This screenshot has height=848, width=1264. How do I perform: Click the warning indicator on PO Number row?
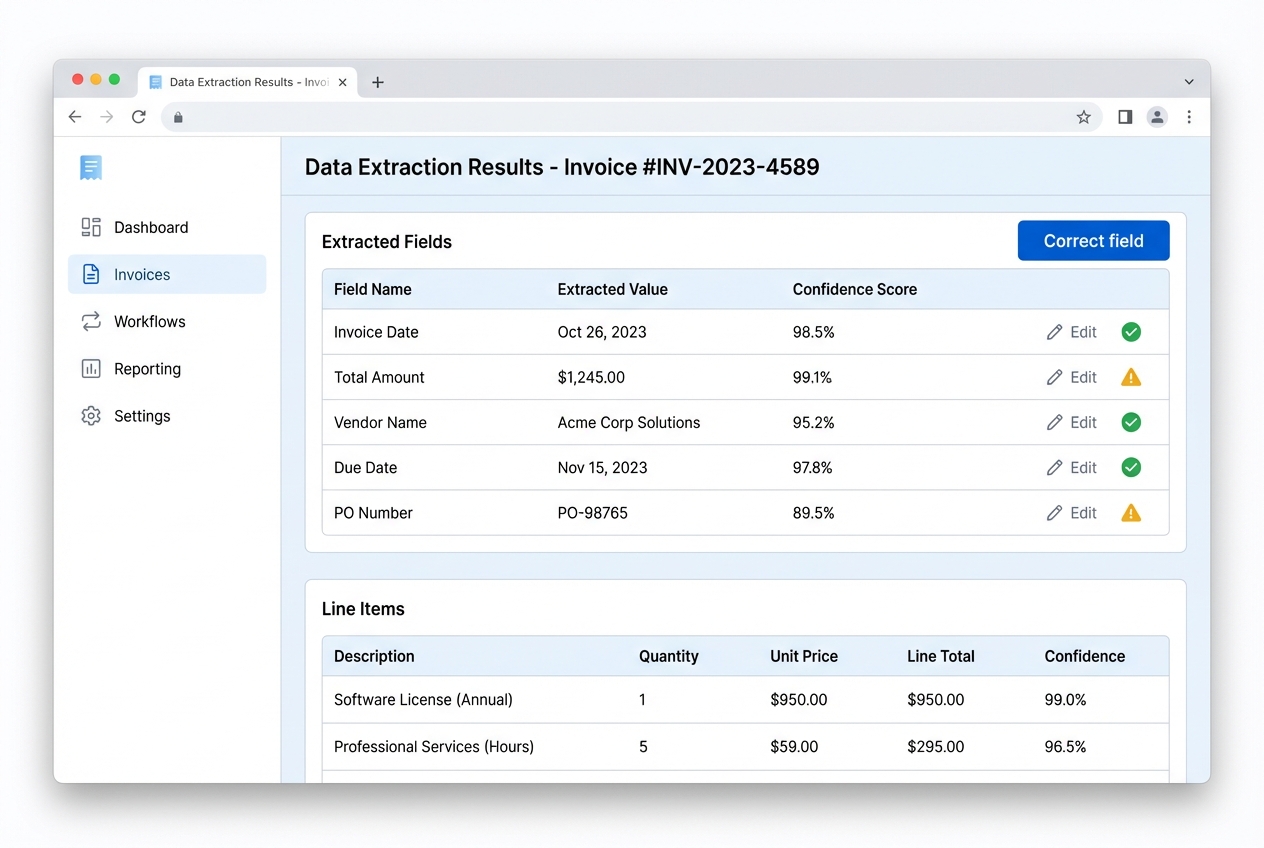[x=1131, y=512]
